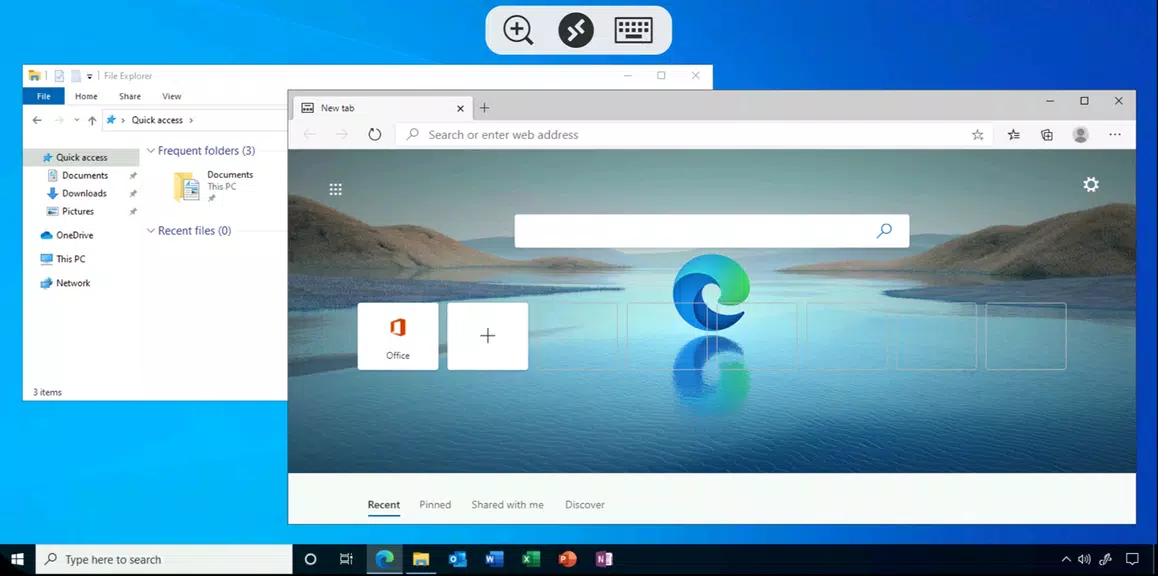Open Outlook from the taskbar
This screenshot has width=1158, height=576.
pos(457,559)
